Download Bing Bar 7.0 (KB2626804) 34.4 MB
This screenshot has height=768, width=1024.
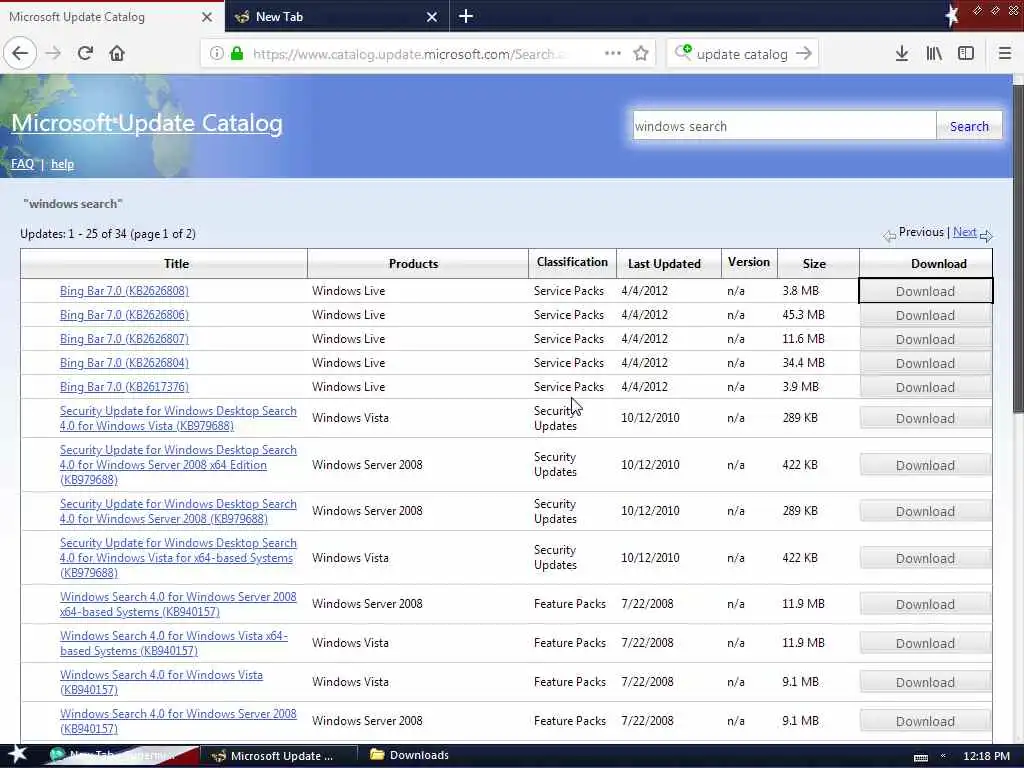925,364
